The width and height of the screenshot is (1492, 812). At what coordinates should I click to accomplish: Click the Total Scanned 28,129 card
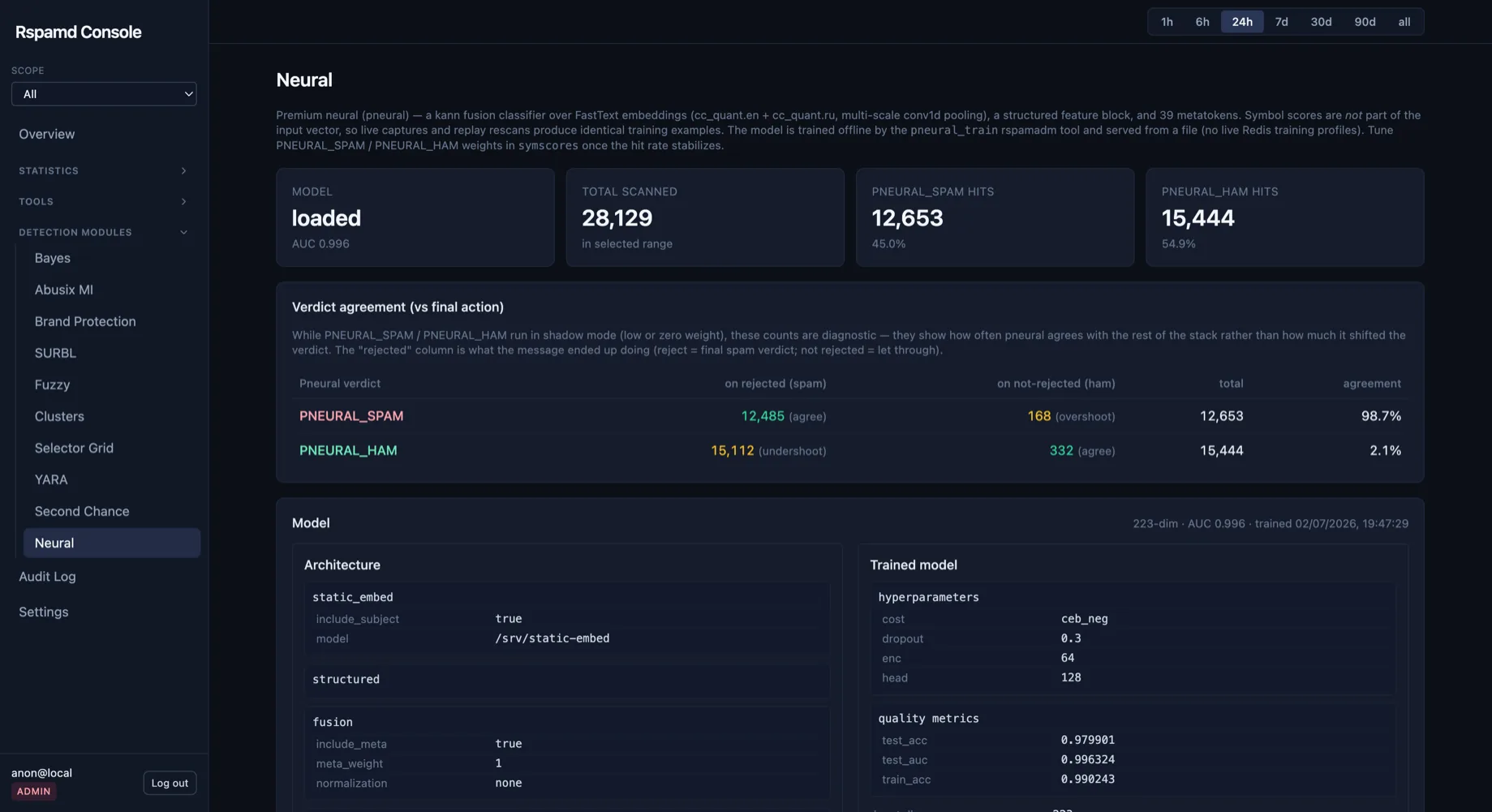click(705, 217)
